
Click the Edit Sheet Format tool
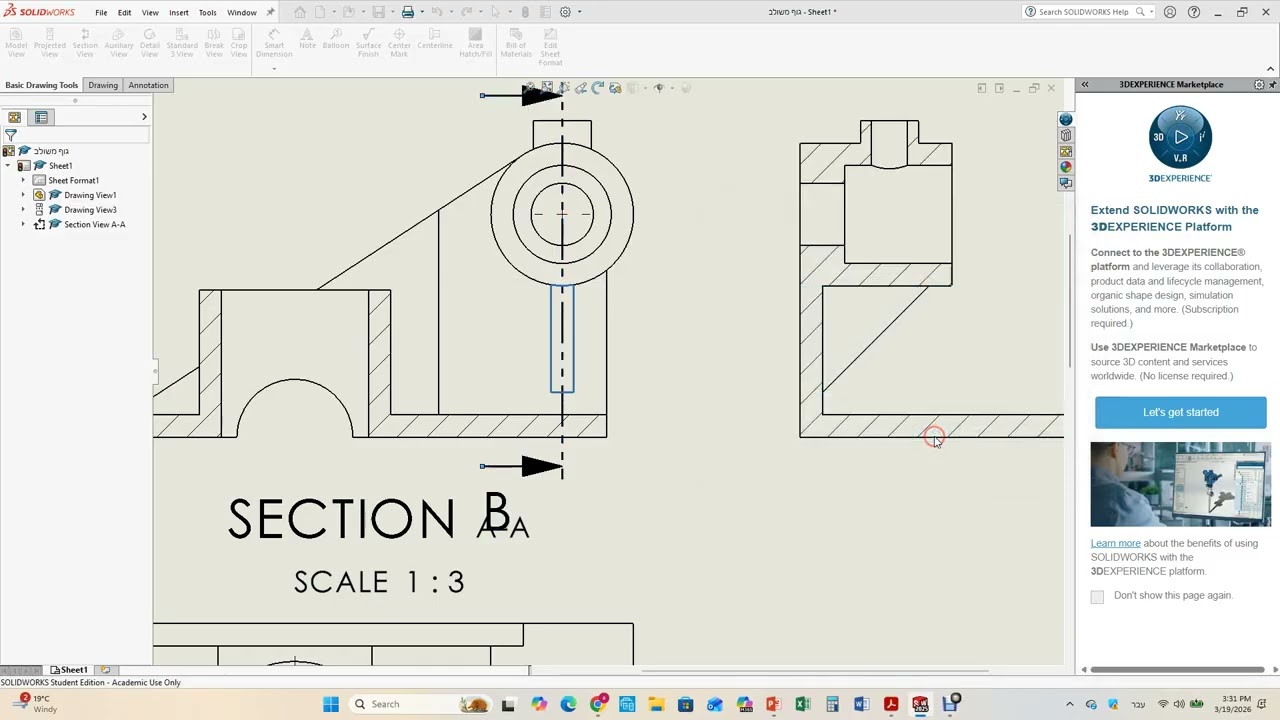pos(551,47)
